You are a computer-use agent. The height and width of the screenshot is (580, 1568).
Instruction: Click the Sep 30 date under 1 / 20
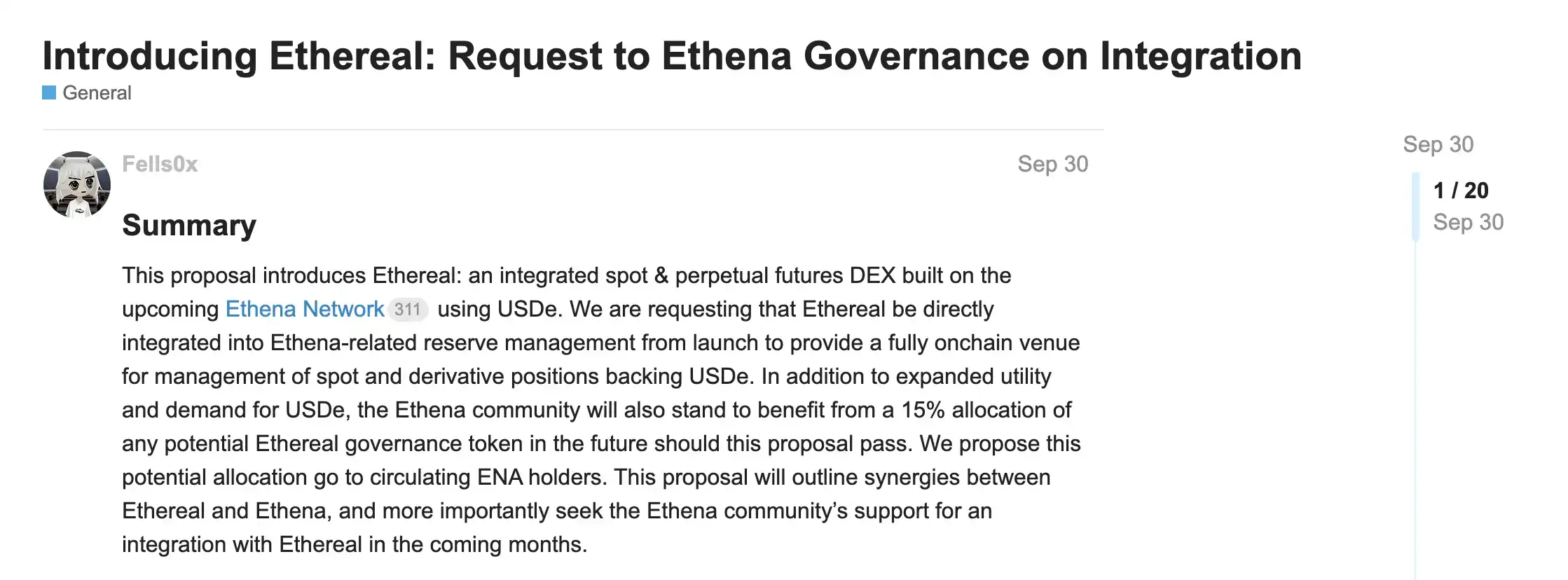point(1468,222)
